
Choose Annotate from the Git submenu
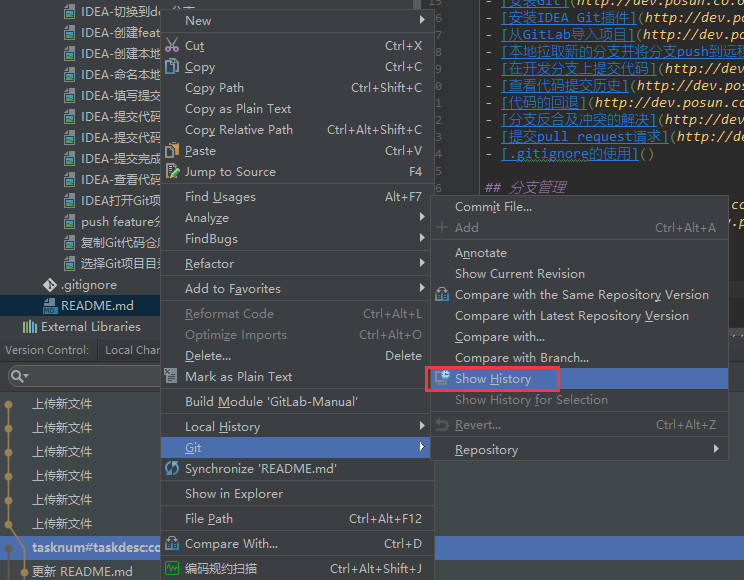pyautogui.click(x=481, y=253)
